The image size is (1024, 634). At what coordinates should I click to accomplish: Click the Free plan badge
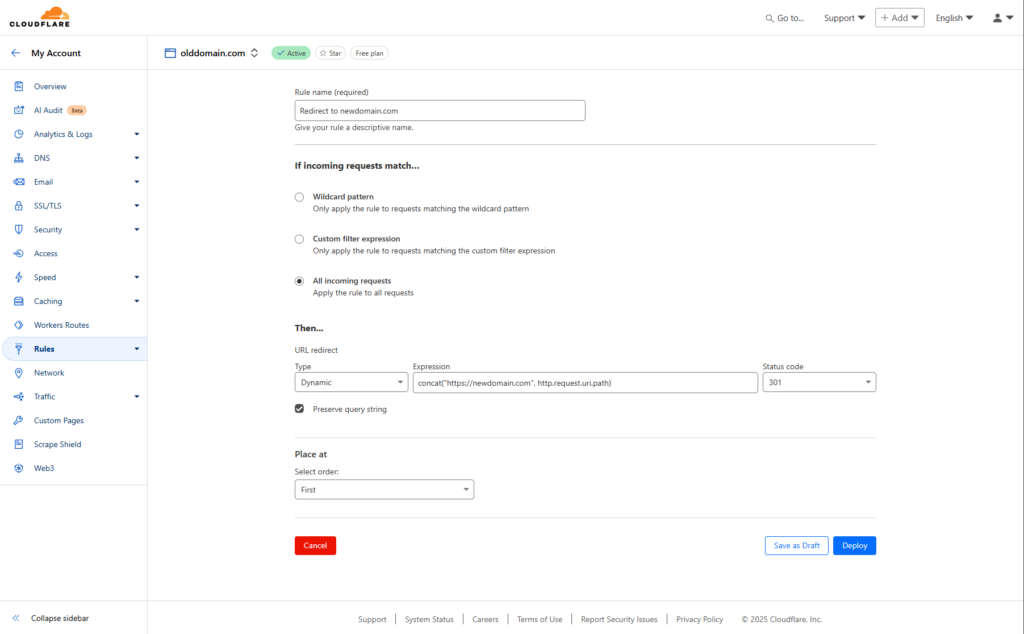tap(370, 53)
